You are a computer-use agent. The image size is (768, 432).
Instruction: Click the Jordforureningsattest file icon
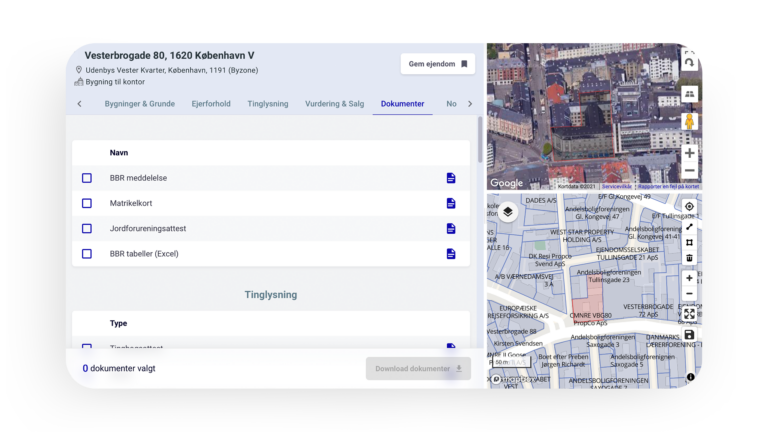tap(451, 228)
